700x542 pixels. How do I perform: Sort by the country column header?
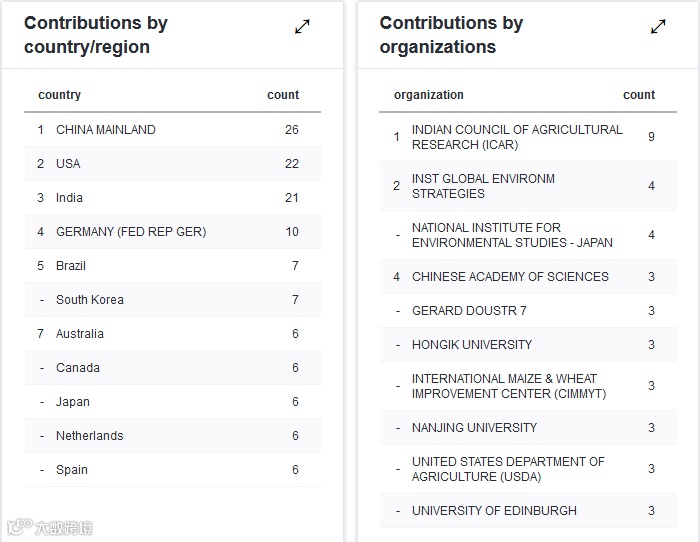coord(59,95)
